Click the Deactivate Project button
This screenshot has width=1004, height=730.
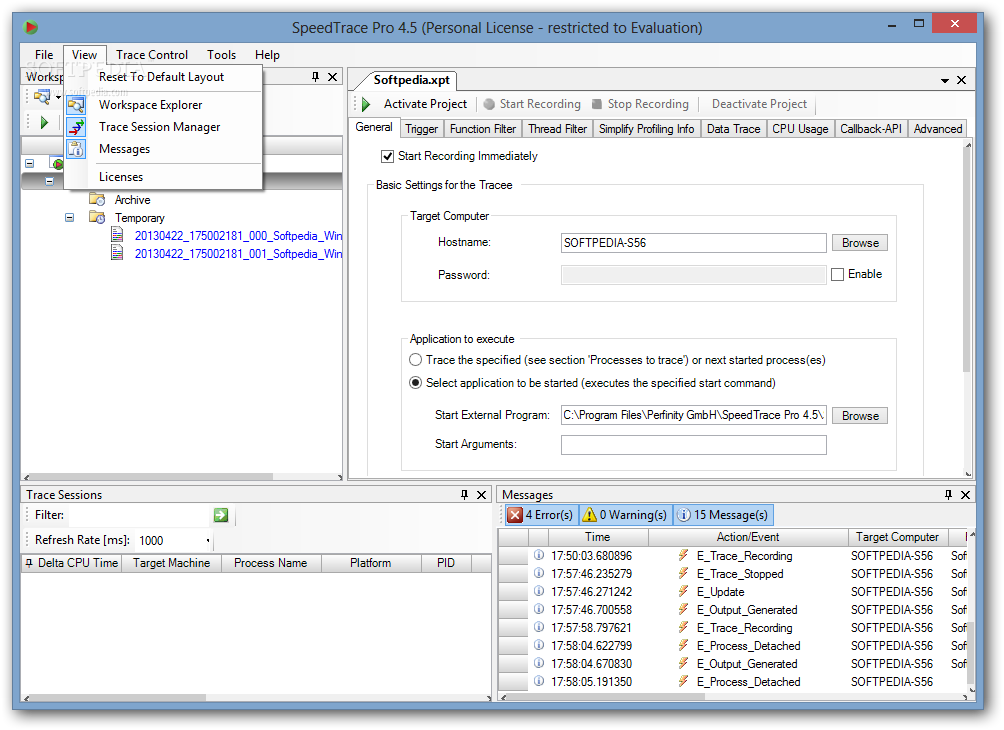tap(759, 104)
